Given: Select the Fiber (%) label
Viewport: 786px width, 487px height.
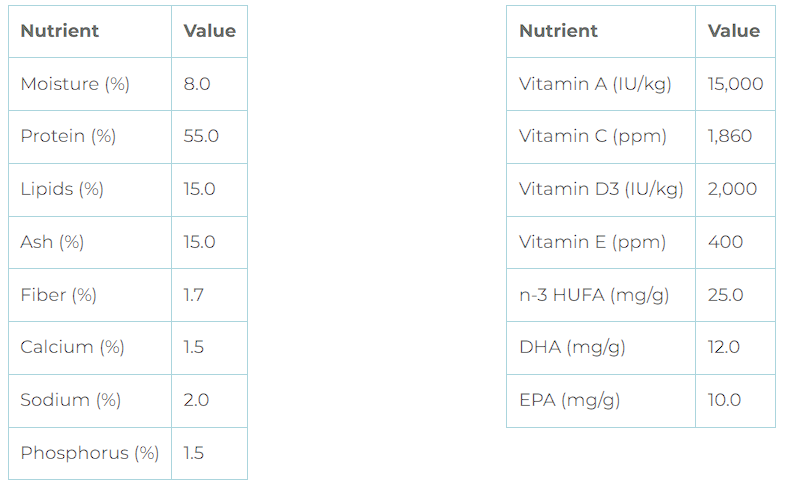Looking at the screenshot, I should [58, 295].
